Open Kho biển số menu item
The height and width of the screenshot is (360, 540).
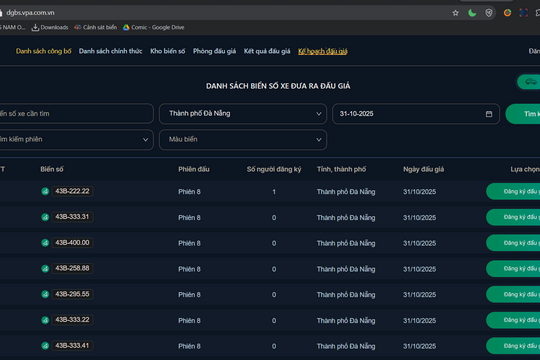coord(167,51)
